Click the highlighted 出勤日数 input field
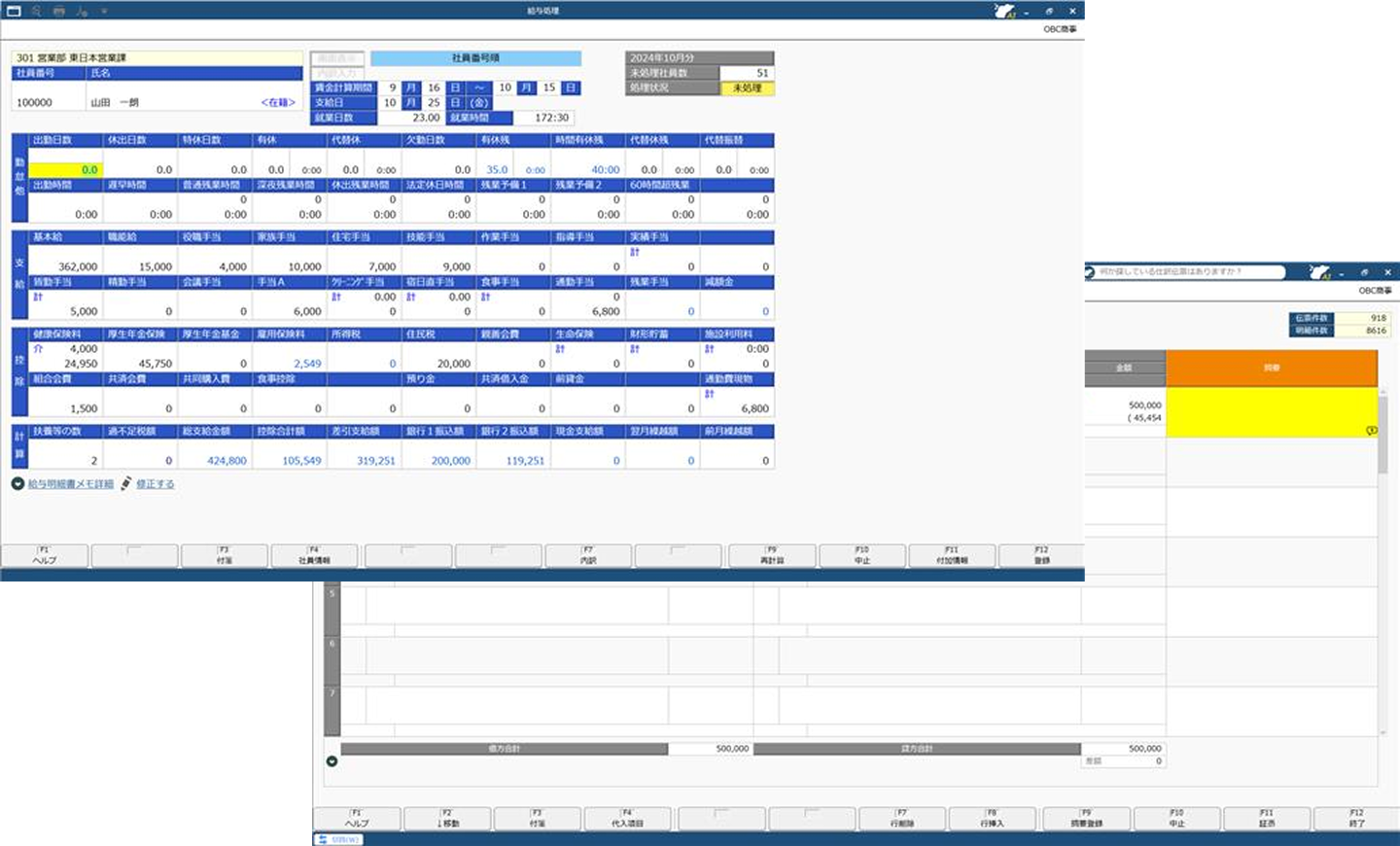 tap(65, 169)
